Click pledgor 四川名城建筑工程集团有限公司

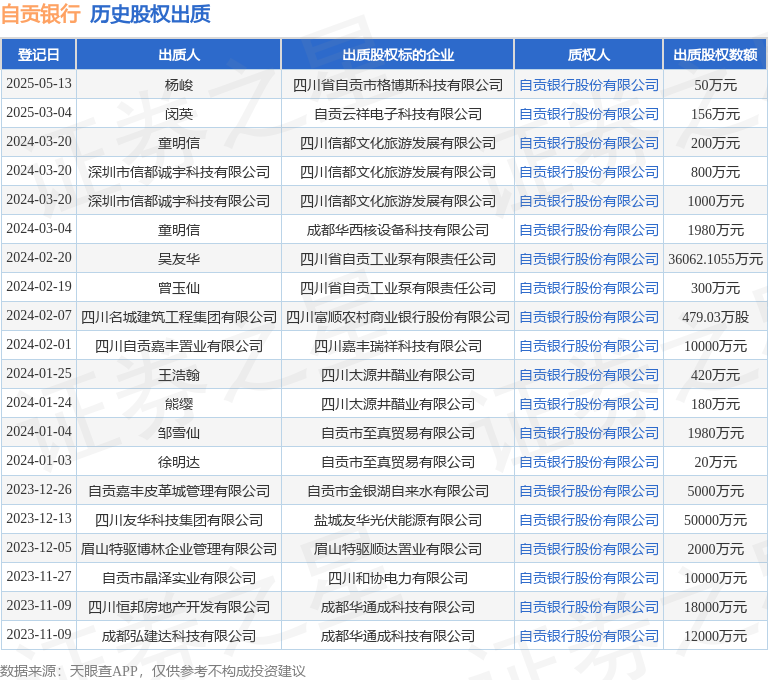[179, 317]
